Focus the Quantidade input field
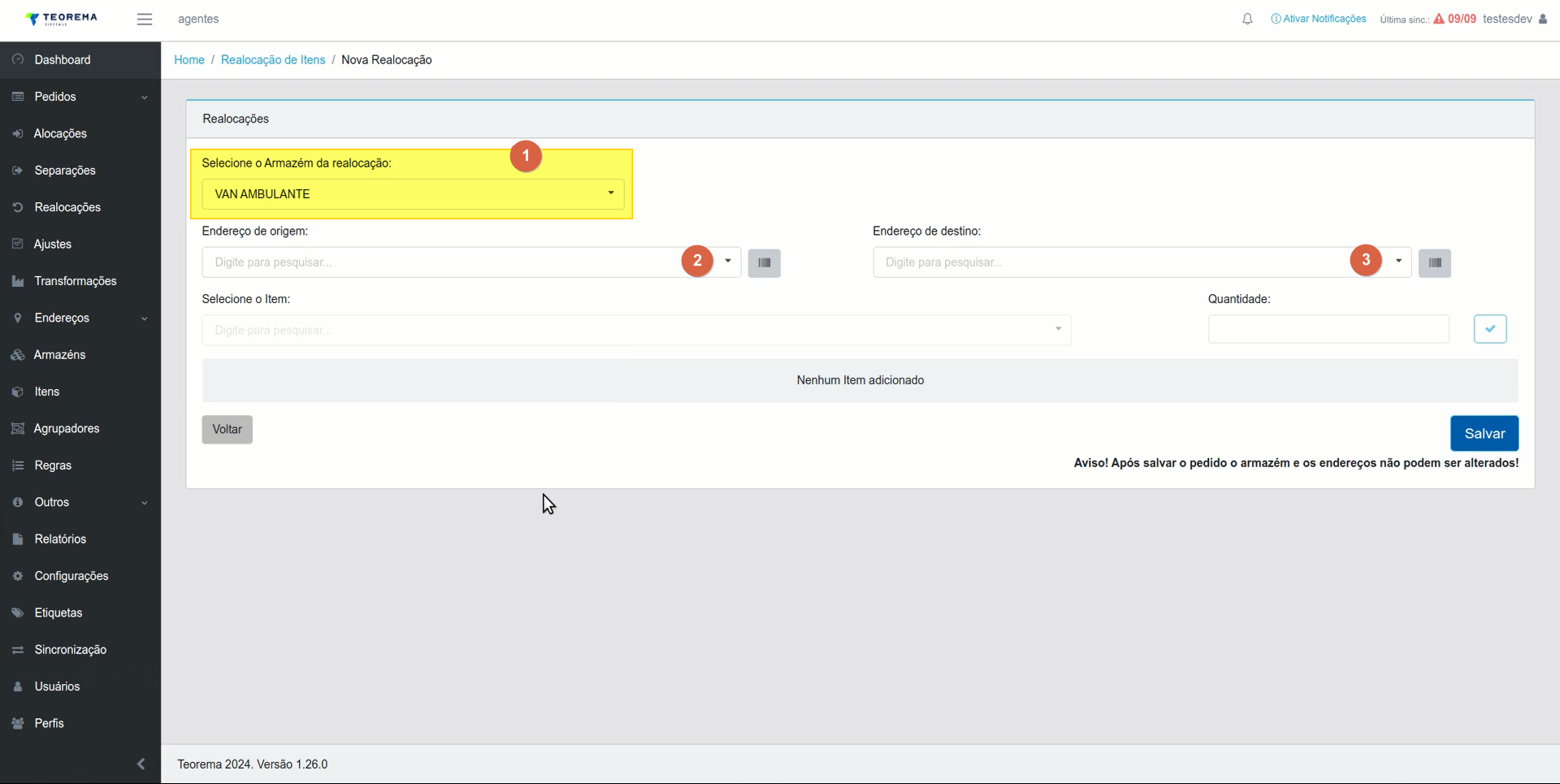This screenshot has height=784, width=1560. [x=1328, y=329]
